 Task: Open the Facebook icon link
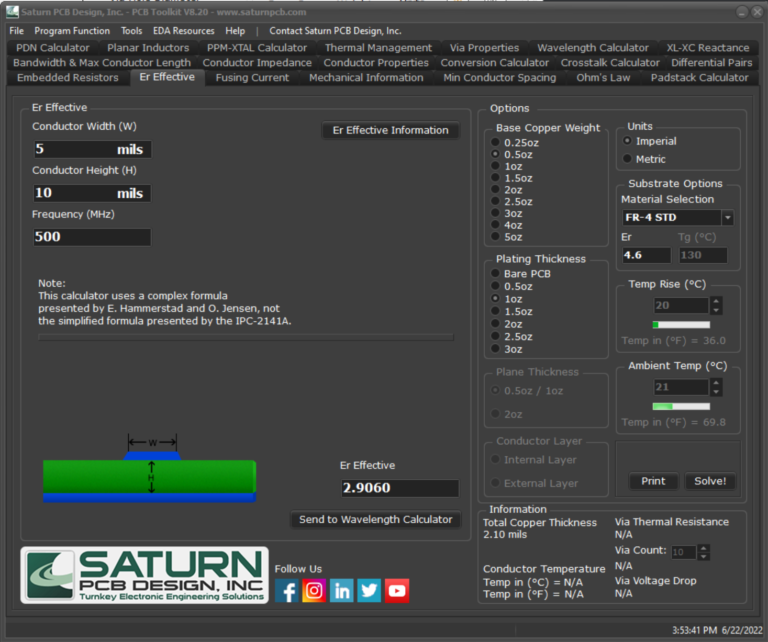point(287,591)
